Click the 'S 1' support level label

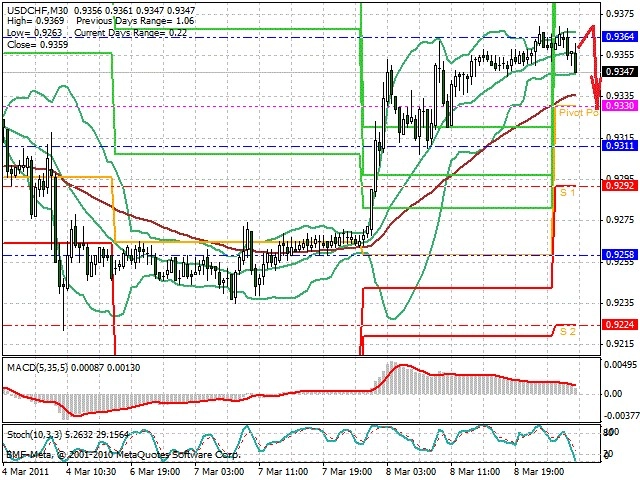567,192
